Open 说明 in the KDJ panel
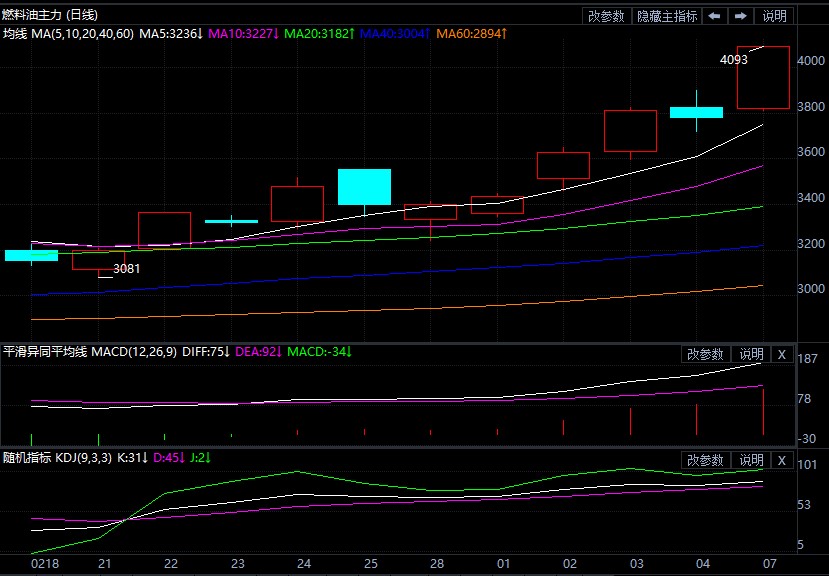829x576 pixels. [751, 460]
